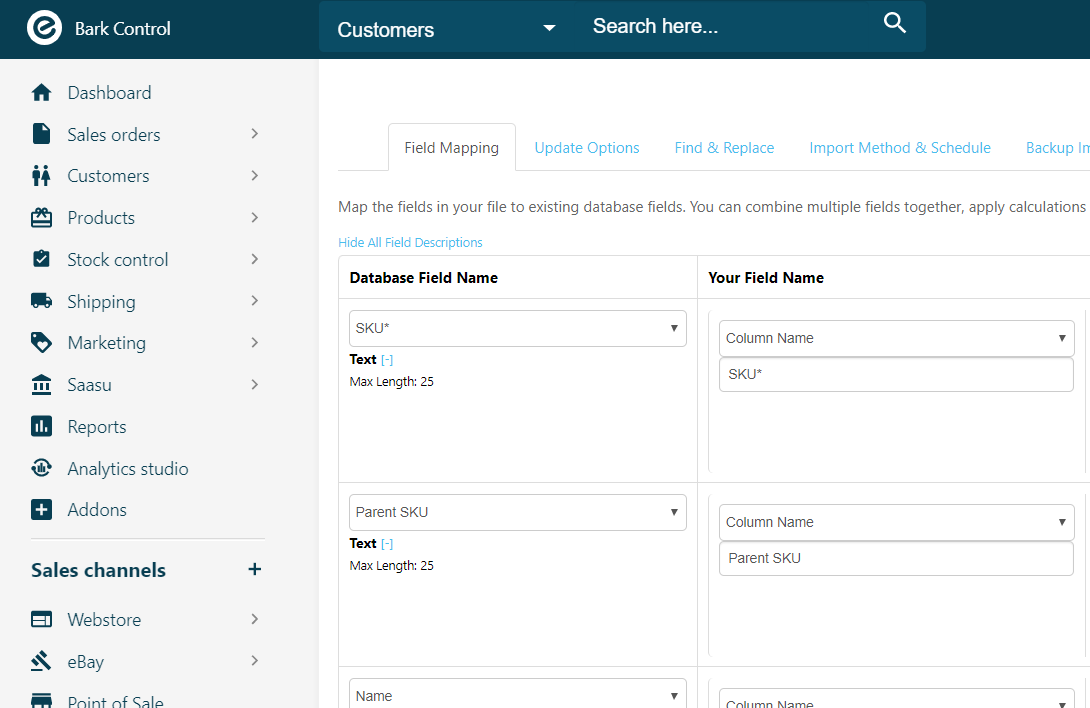Expand the Stock control chevron
The image size is (1090, 708).
click(x=254, y=259)
